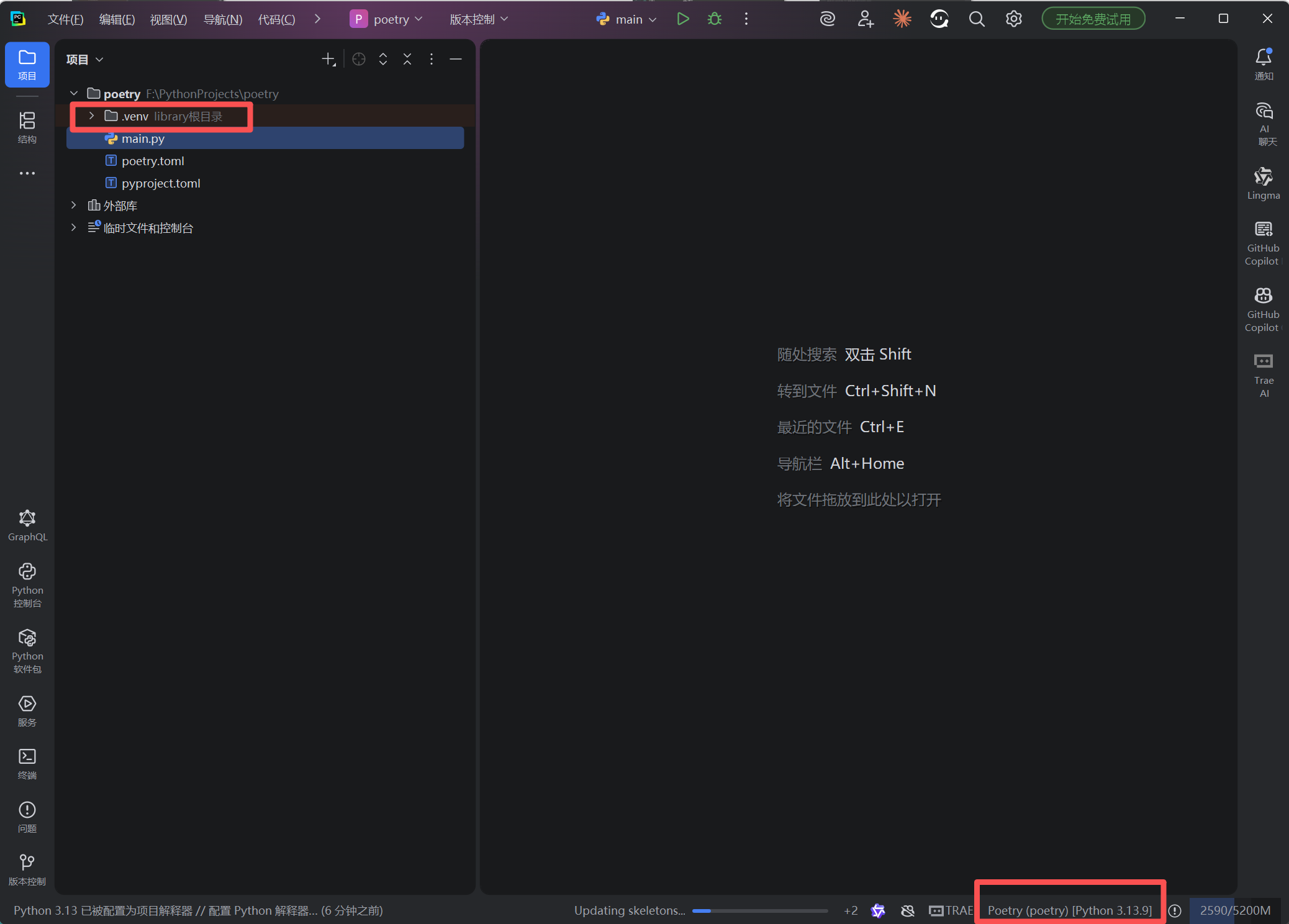Image resolution: width=1289 pixels, height=924 pixels.
Task: Expand the 外部库 node
Action: (74, 206)
